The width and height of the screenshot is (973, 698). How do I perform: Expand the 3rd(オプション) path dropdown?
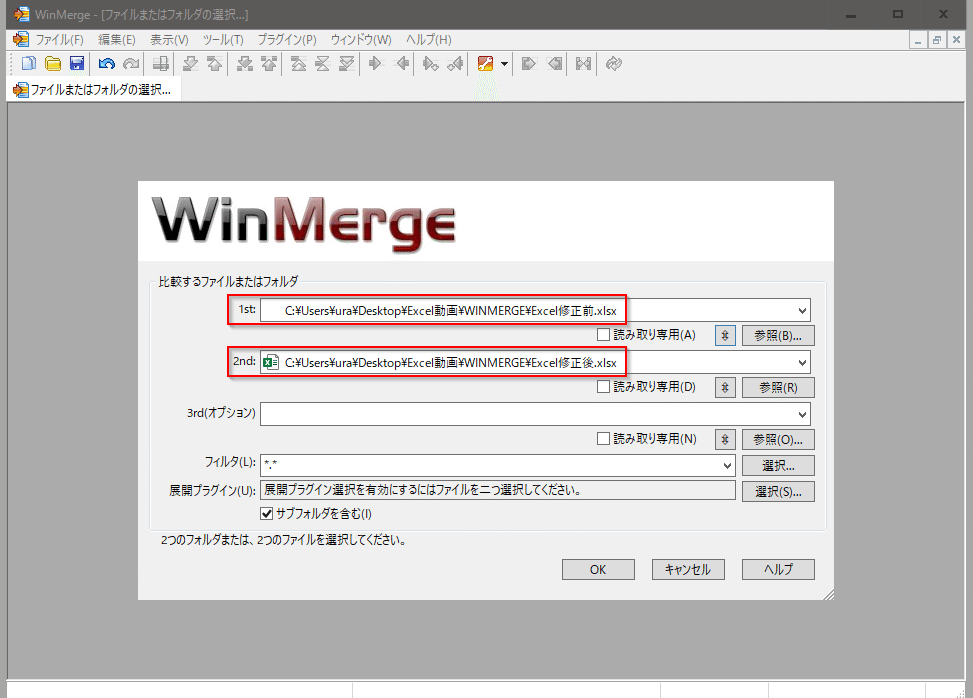802,414
